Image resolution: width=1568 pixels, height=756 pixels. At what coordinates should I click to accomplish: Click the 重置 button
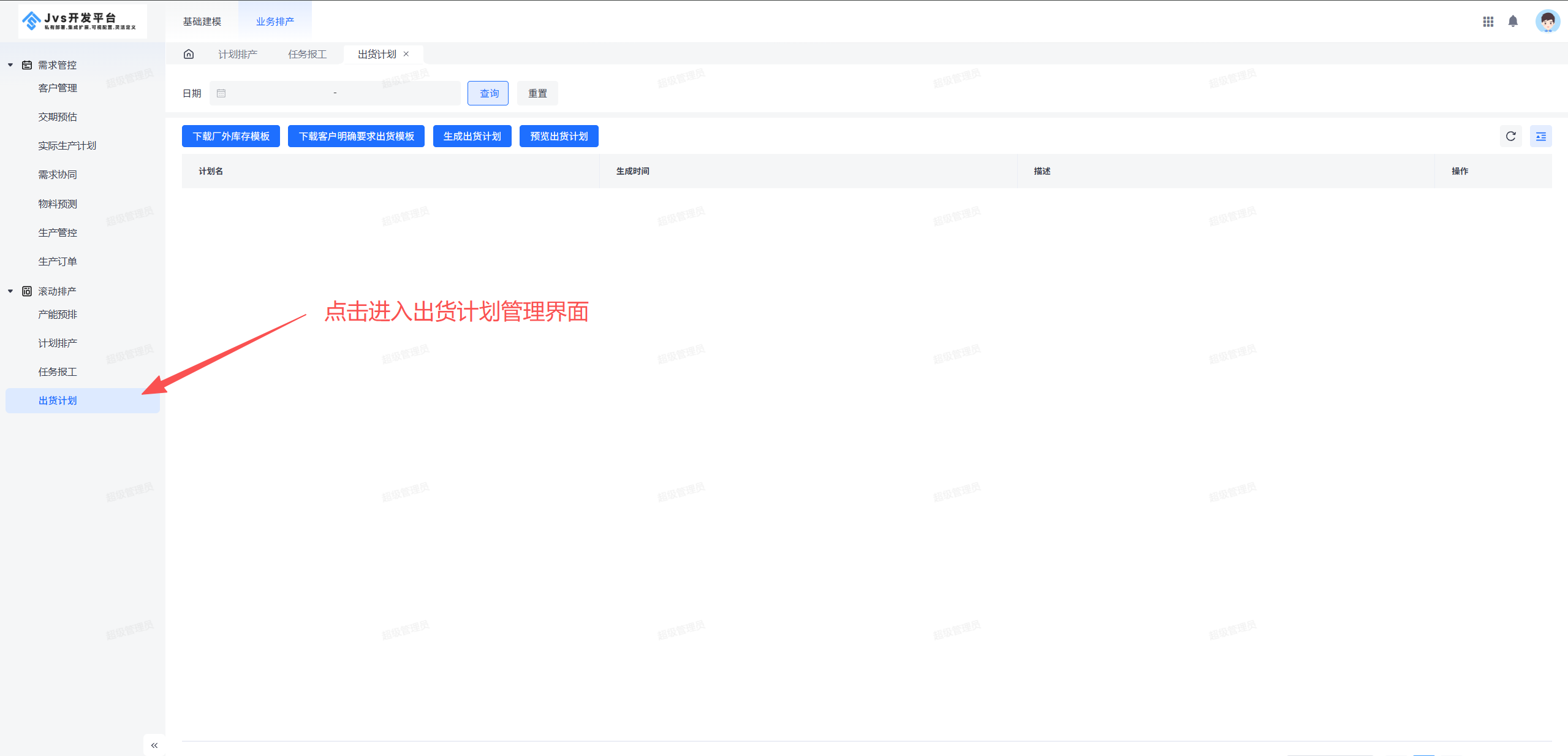click(x=537, y=93)
